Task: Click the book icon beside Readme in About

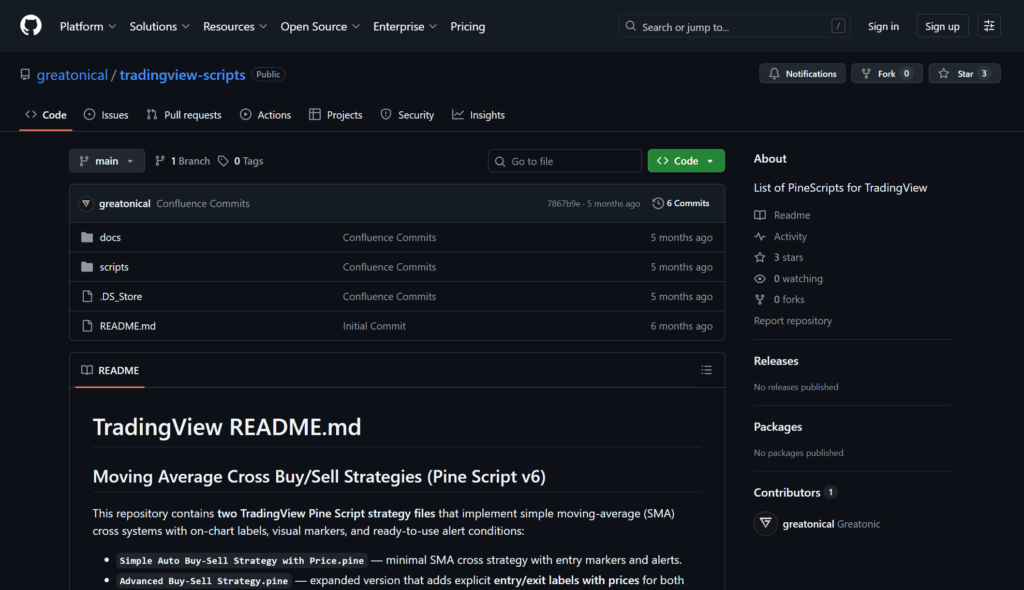Action: pyautogui.click(x=760, y=215)
